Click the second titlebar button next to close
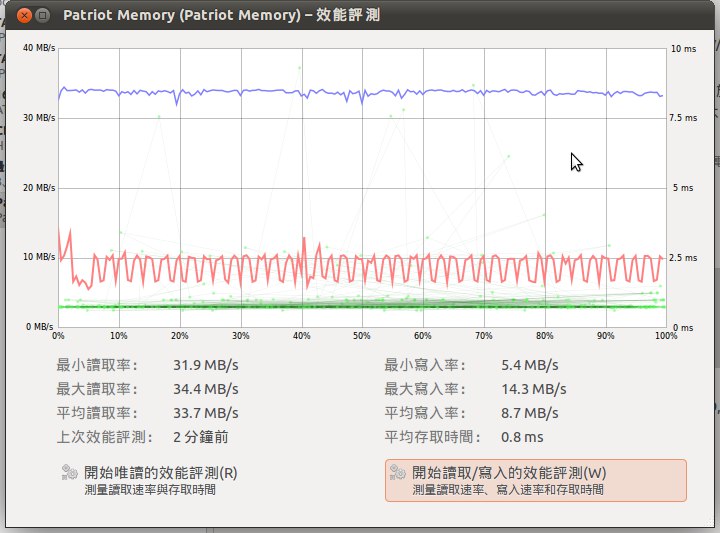Screen dimensions: 720x533 (43, 16)
